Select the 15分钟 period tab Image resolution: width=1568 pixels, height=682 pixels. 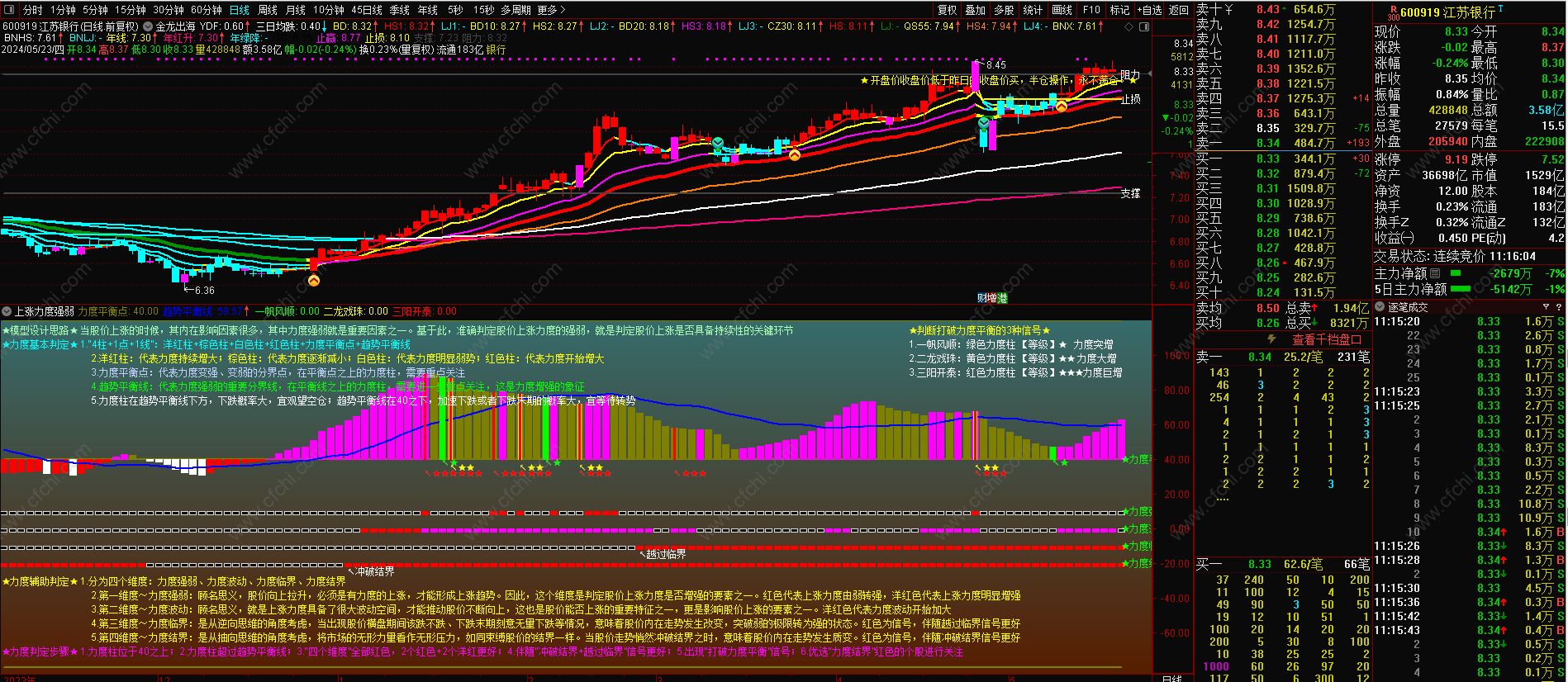[131, 10]
